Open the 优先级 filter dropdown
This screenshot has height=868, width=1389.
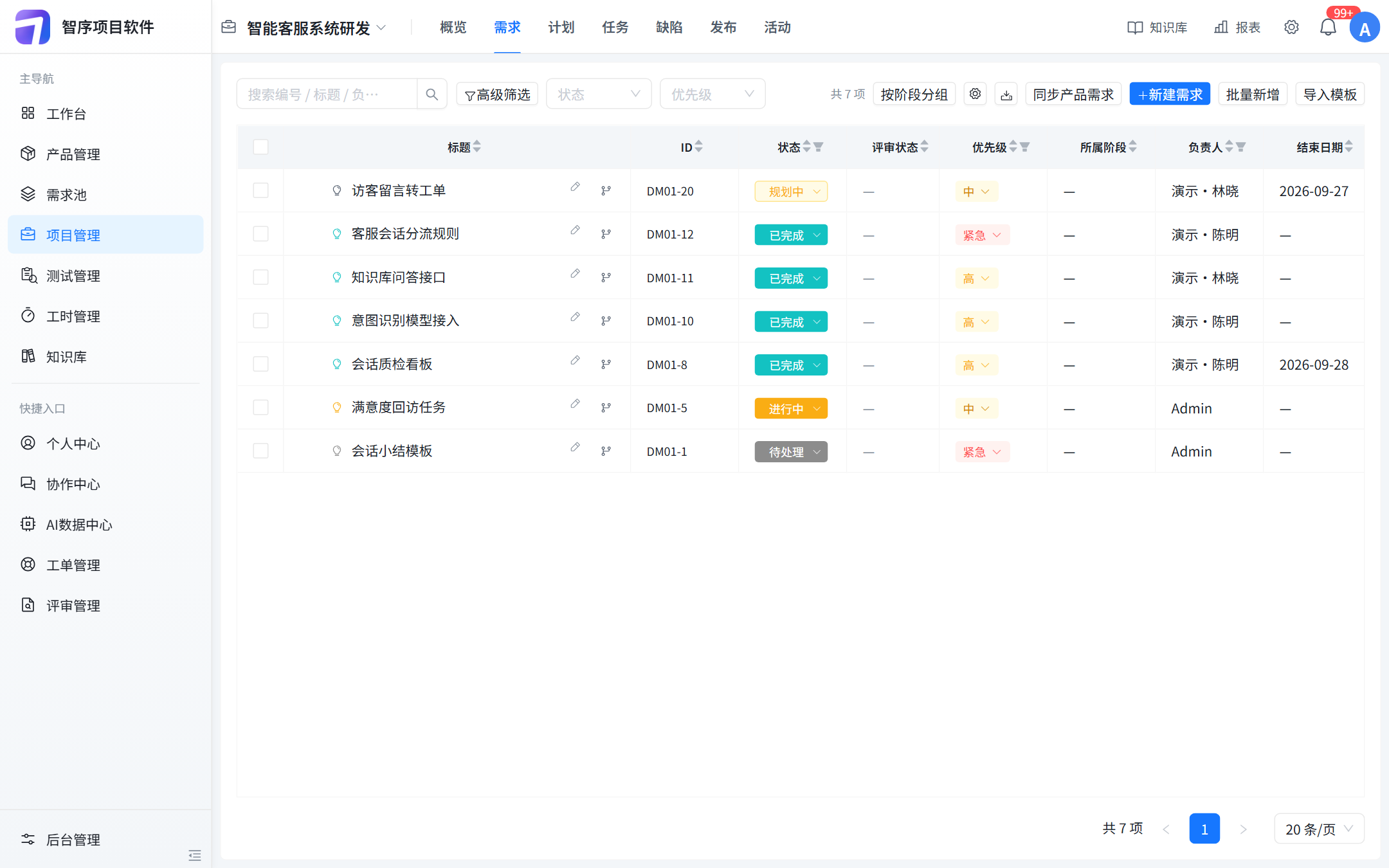(713, 94)
